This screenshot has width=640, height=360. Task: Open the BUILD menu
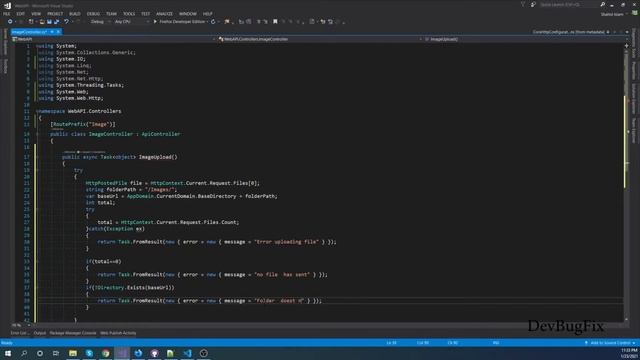[75, 14]
